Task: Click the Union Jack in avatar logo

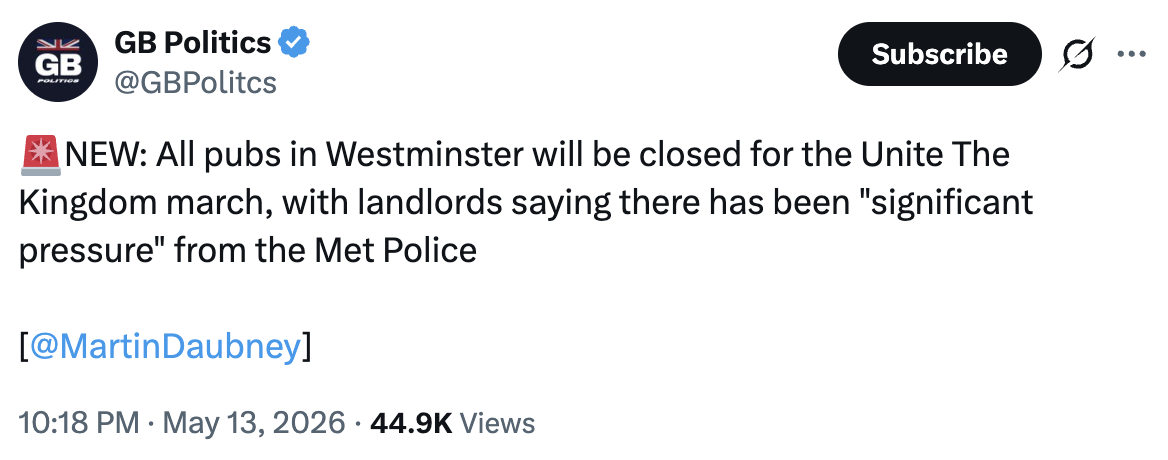Action: (59, 45)
